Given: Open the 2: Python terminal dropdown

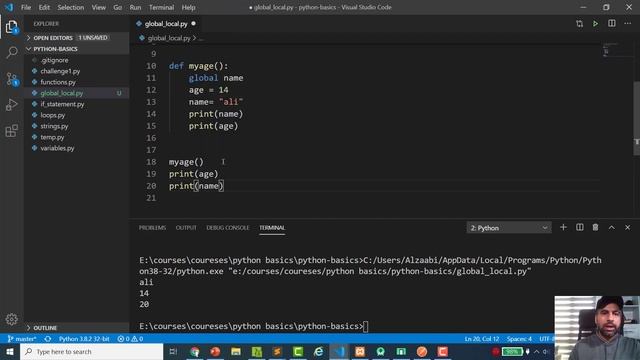Looking at the screenshot, I should pyautogui.click(x=509, y=228).
